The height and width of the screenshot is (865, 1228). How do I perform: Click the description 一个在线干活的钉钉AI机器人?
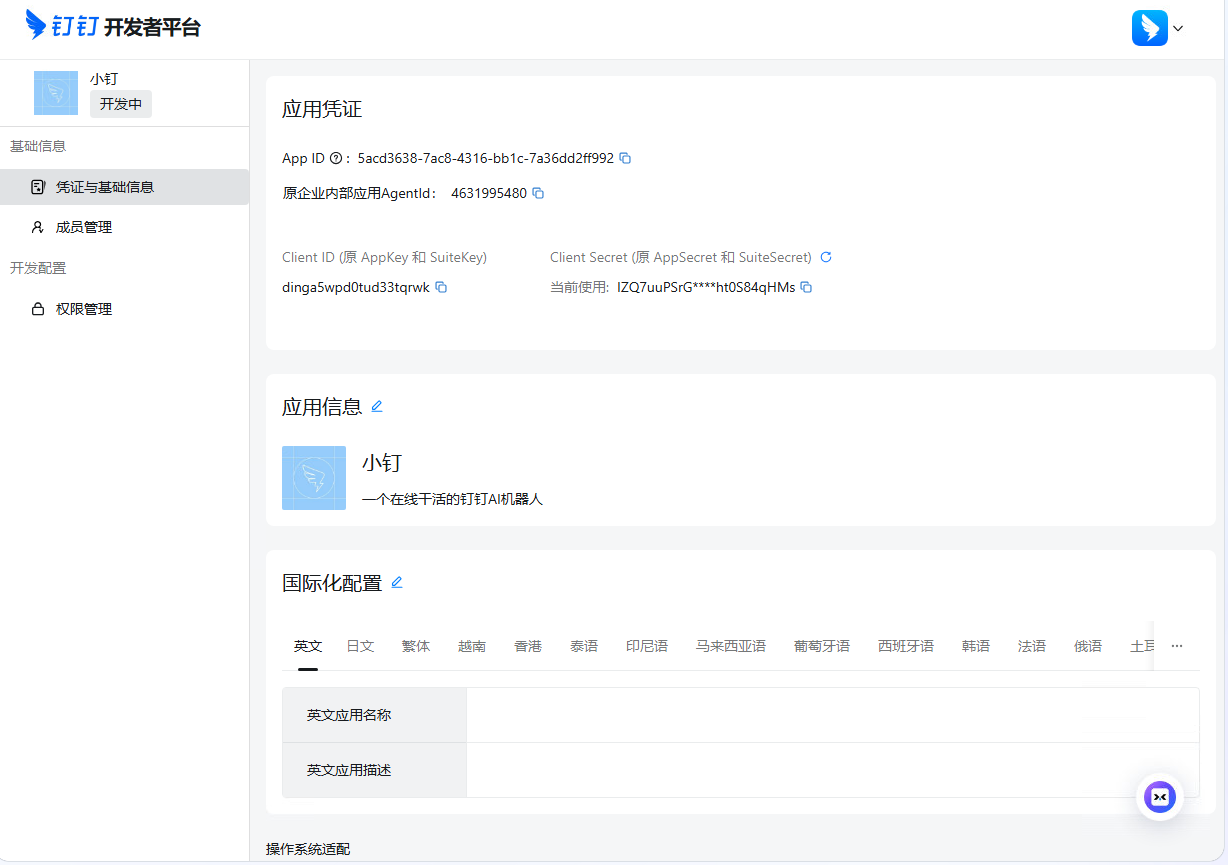click(x=452, y=498)
